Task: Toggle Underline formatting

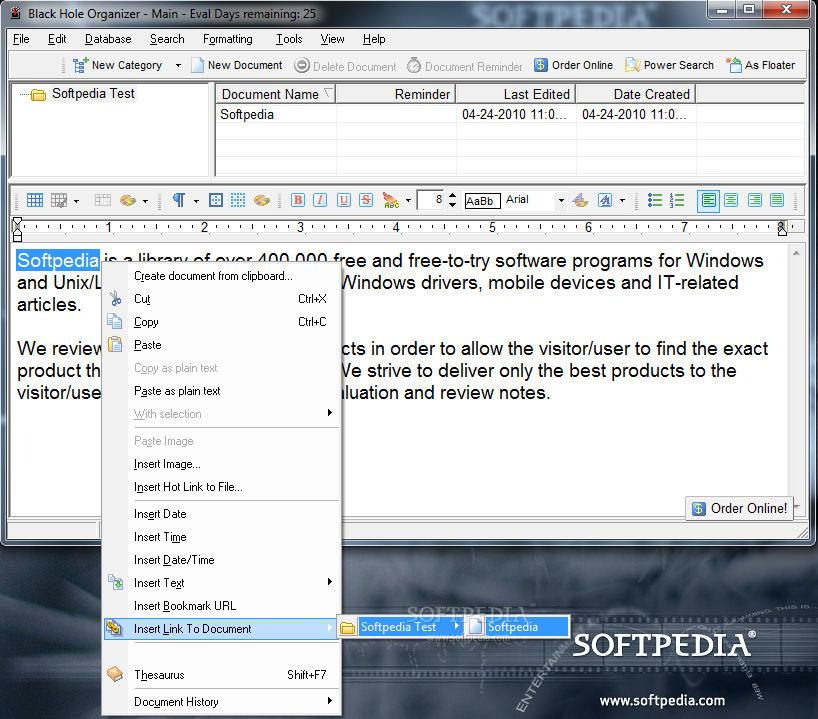Action: (x=344, y=200)
